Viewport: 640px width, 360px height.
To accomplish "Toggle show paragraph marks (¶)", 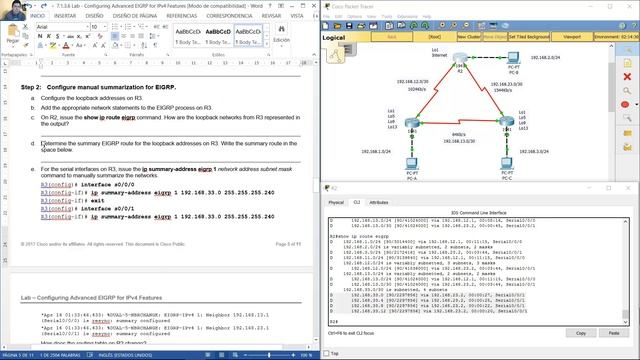I will [155, 45].
